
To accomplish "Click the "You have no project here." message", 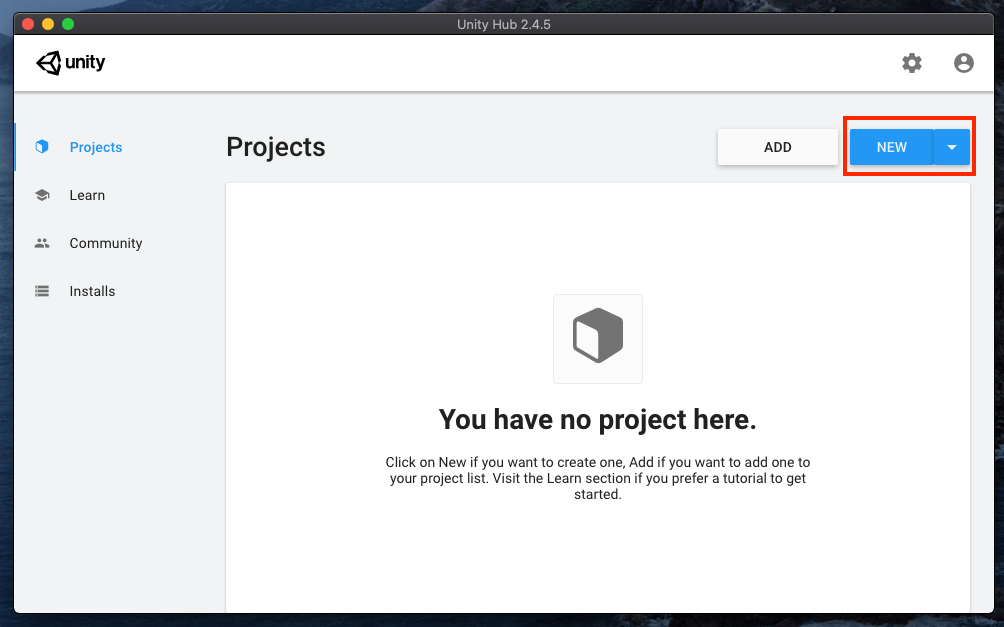I will [x=597, y=420].
